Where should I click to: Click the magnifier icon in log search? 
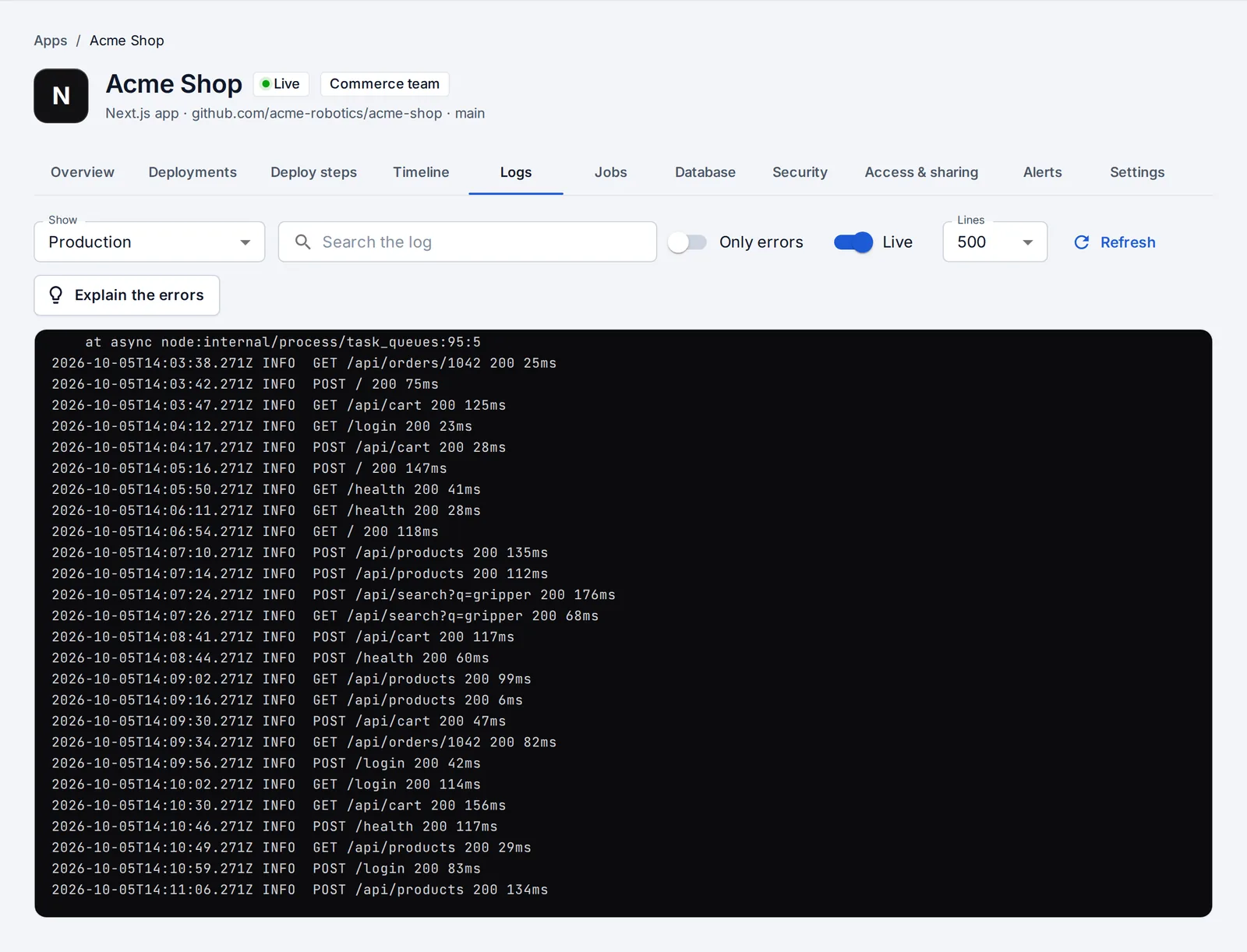(x=303, y=242)
